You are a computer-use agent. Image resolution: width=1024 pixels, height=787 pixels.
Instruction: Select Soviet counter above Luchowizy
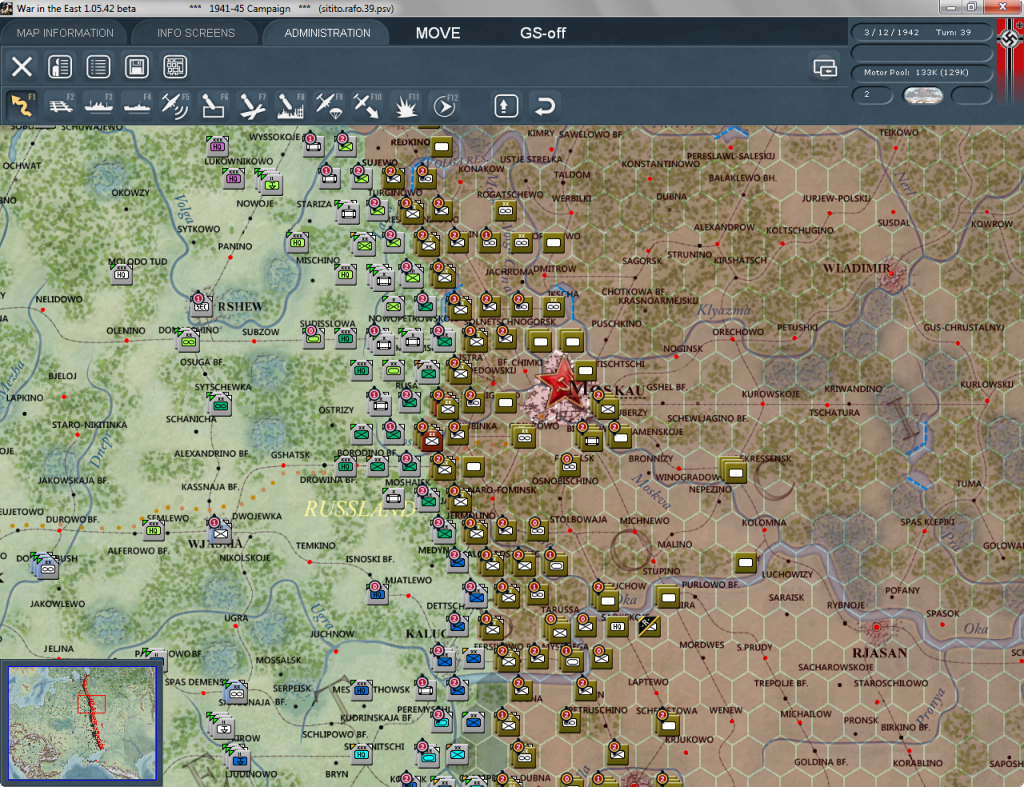[745, 562]
